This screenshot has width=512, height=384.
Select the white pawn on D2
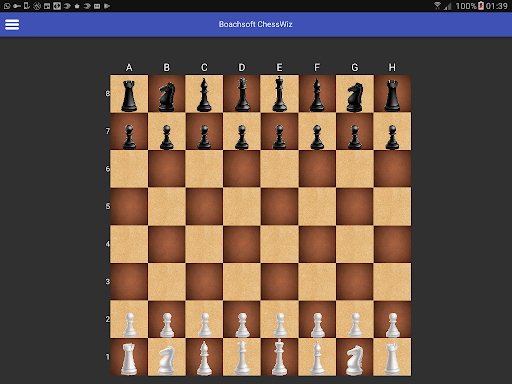[x=242, y=319]
